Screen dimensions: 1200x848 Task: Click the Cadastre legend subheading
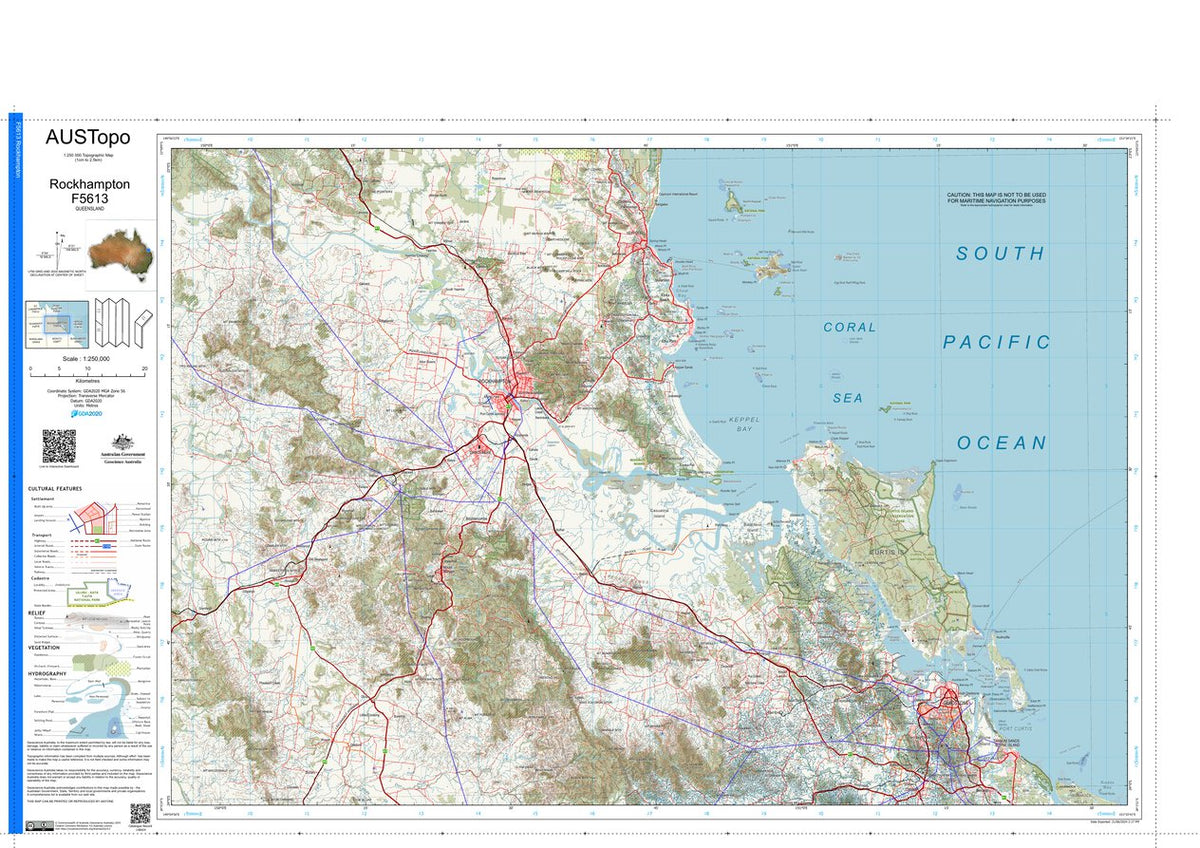coord(40,577)
